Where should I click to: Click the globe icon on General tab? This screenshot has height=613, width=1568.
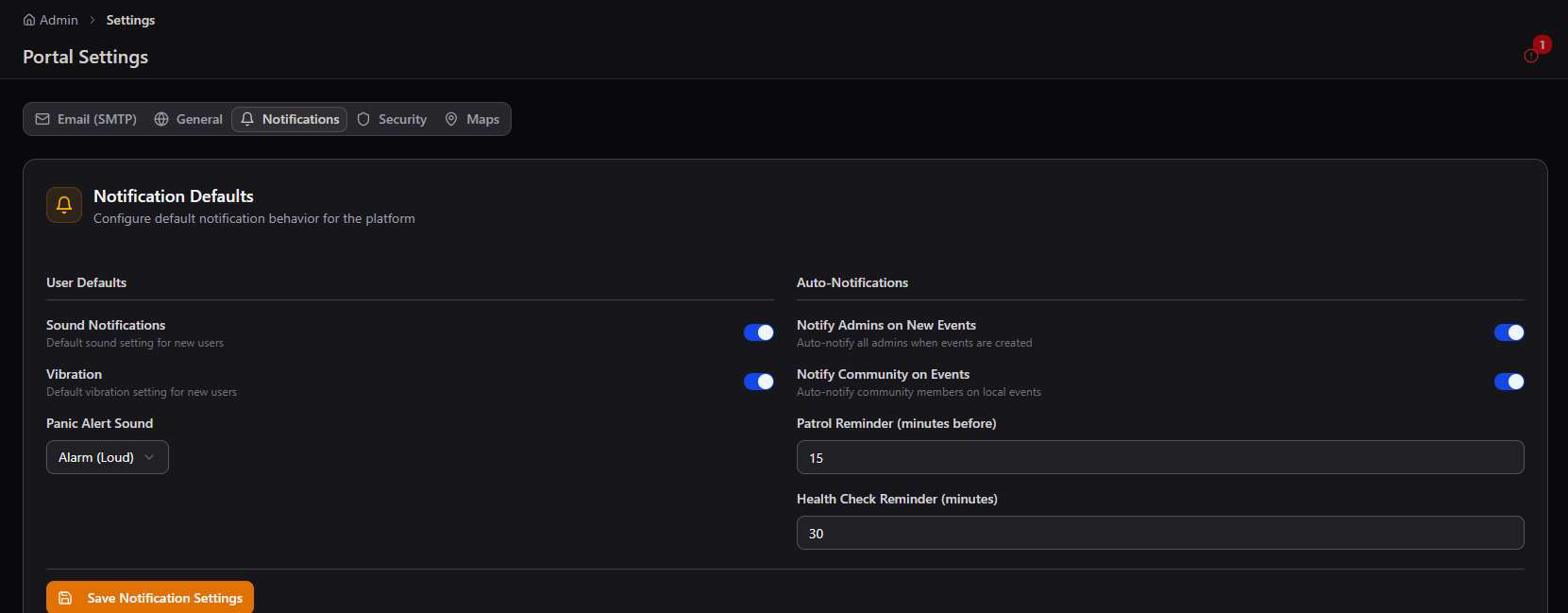[x=161, y=119]
